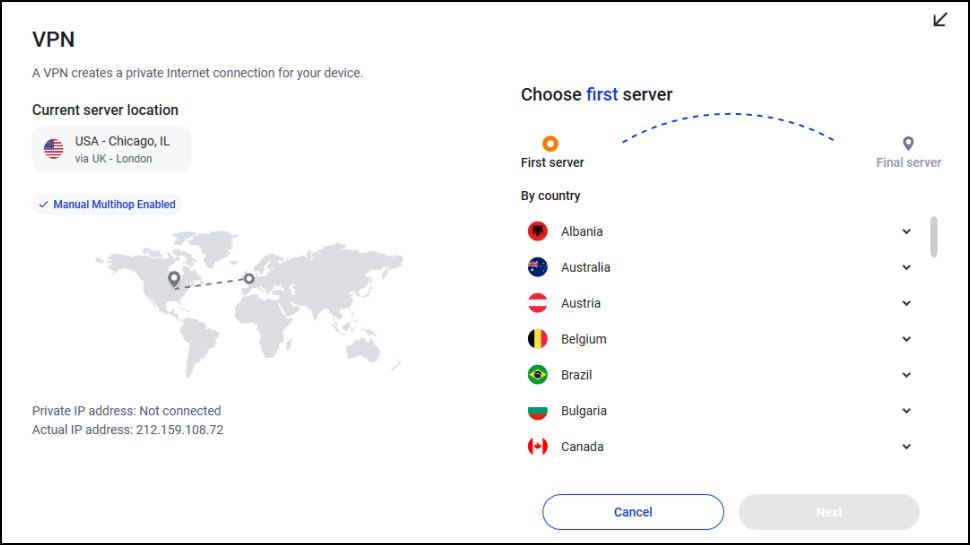This screenshot has width=970, height=545.
Task: Select the orange First server step marker
Action: tap(550, 144)
